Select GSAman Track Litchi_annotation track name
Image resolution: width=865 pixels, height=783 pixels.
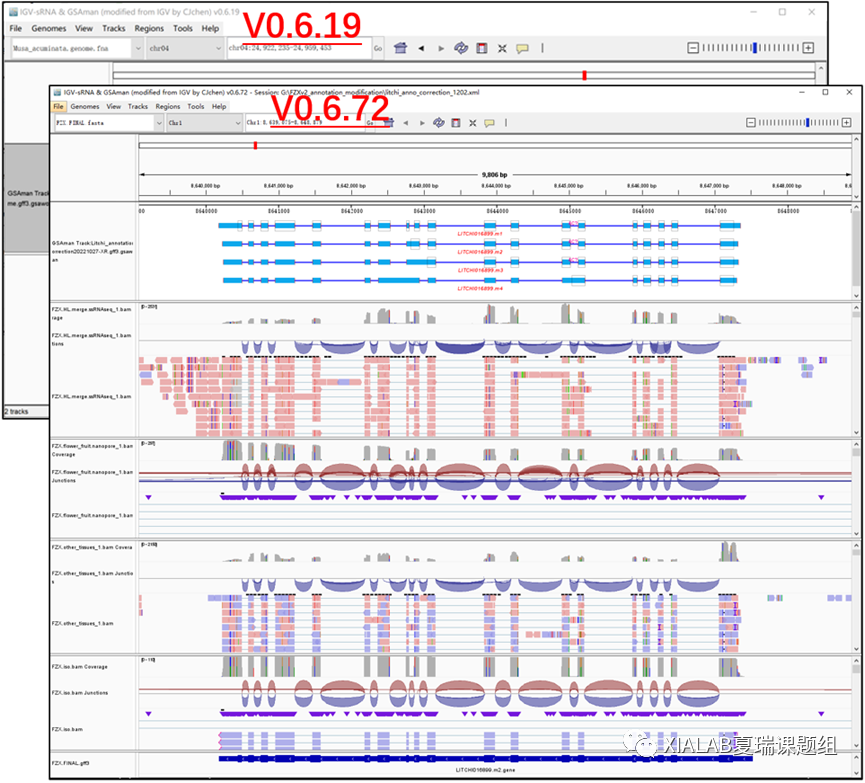coord(93,251)
